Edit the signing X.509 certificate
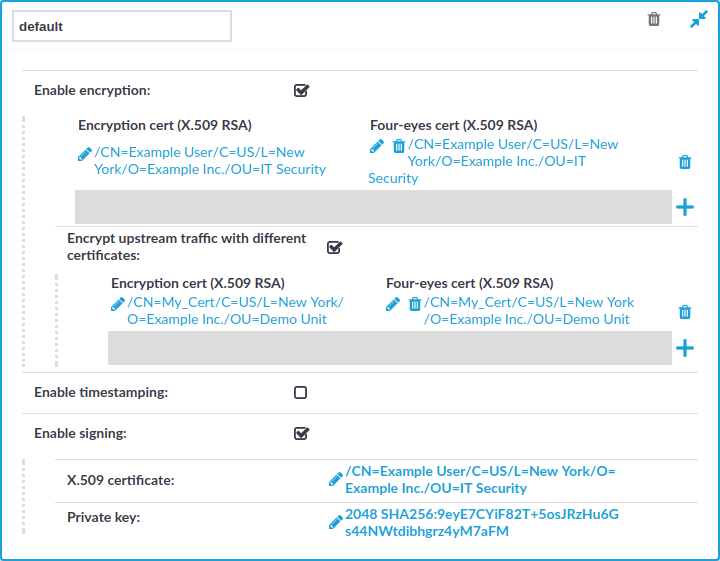 pos(336,479)
